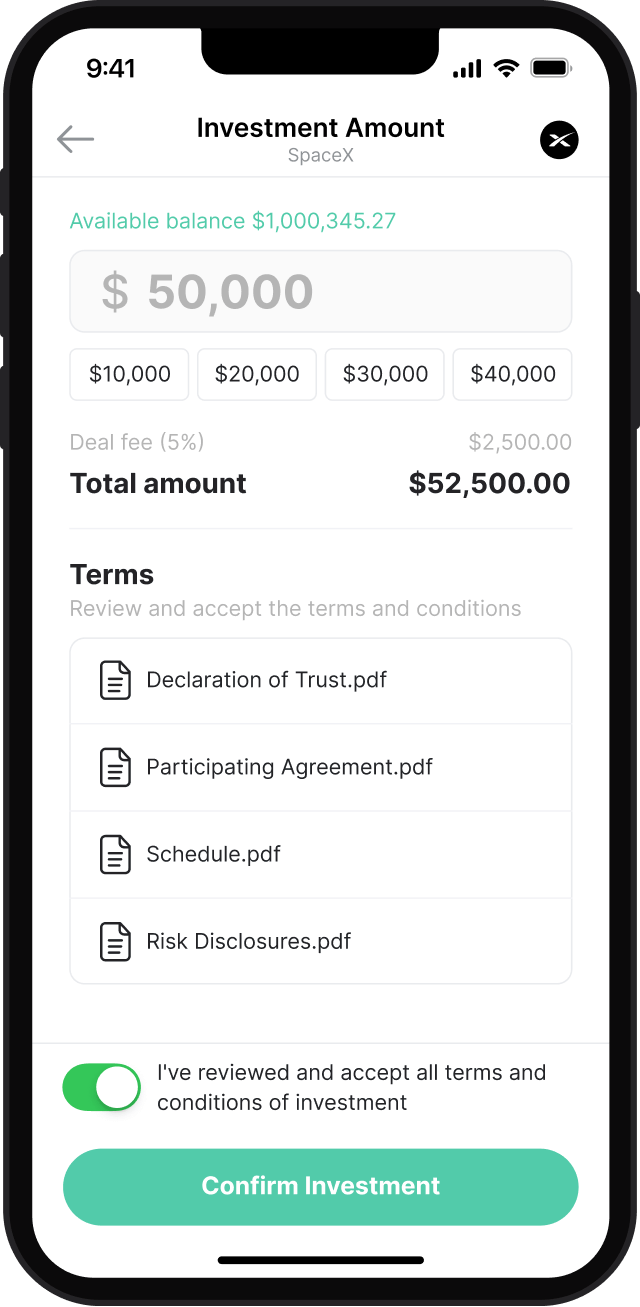Tap the battery status icon
This screenshot has width=640, height=1307.
pyautogui.click(x=550, y=68)
